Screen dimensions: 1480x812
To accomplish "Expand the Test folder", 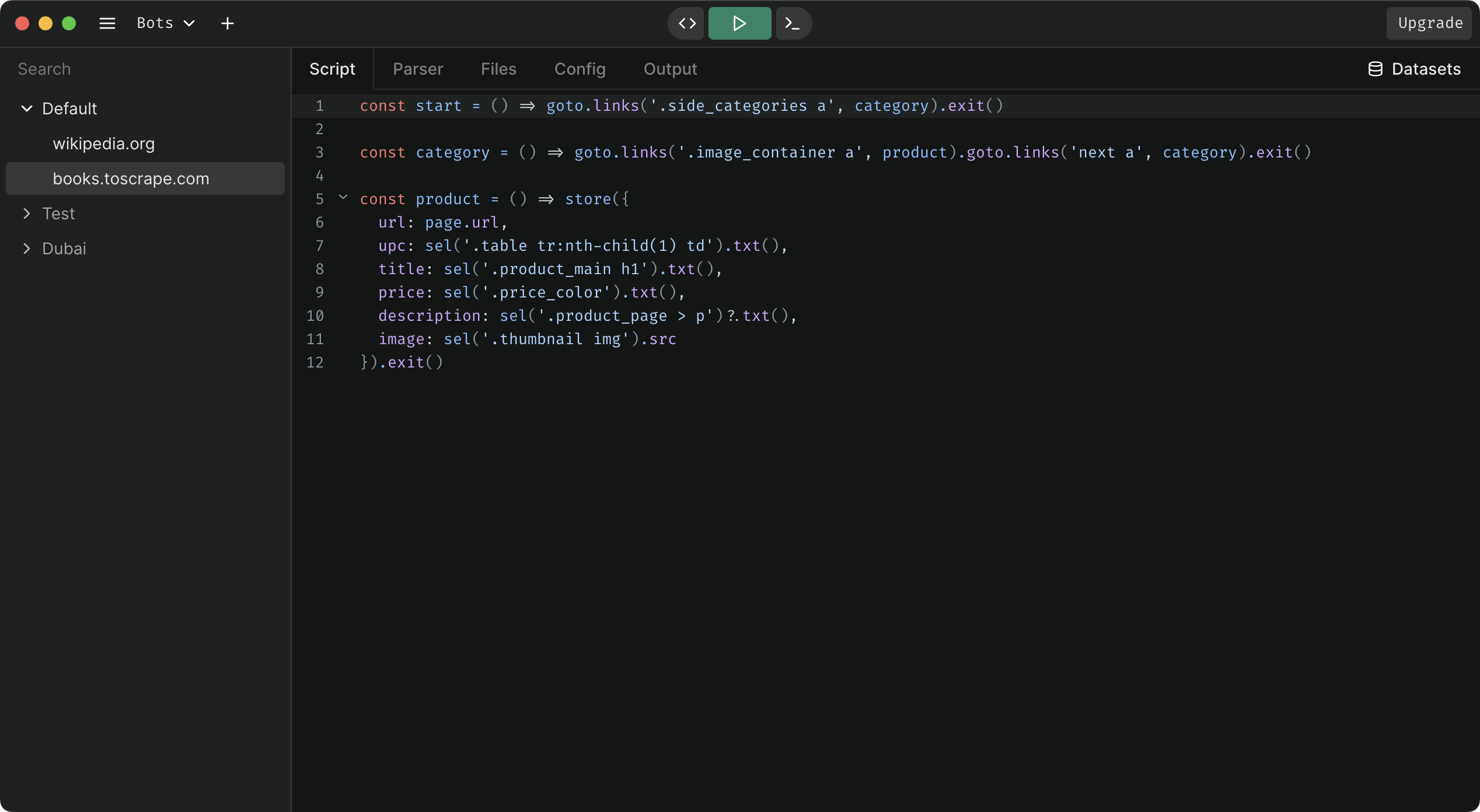I will click(27, 213).
